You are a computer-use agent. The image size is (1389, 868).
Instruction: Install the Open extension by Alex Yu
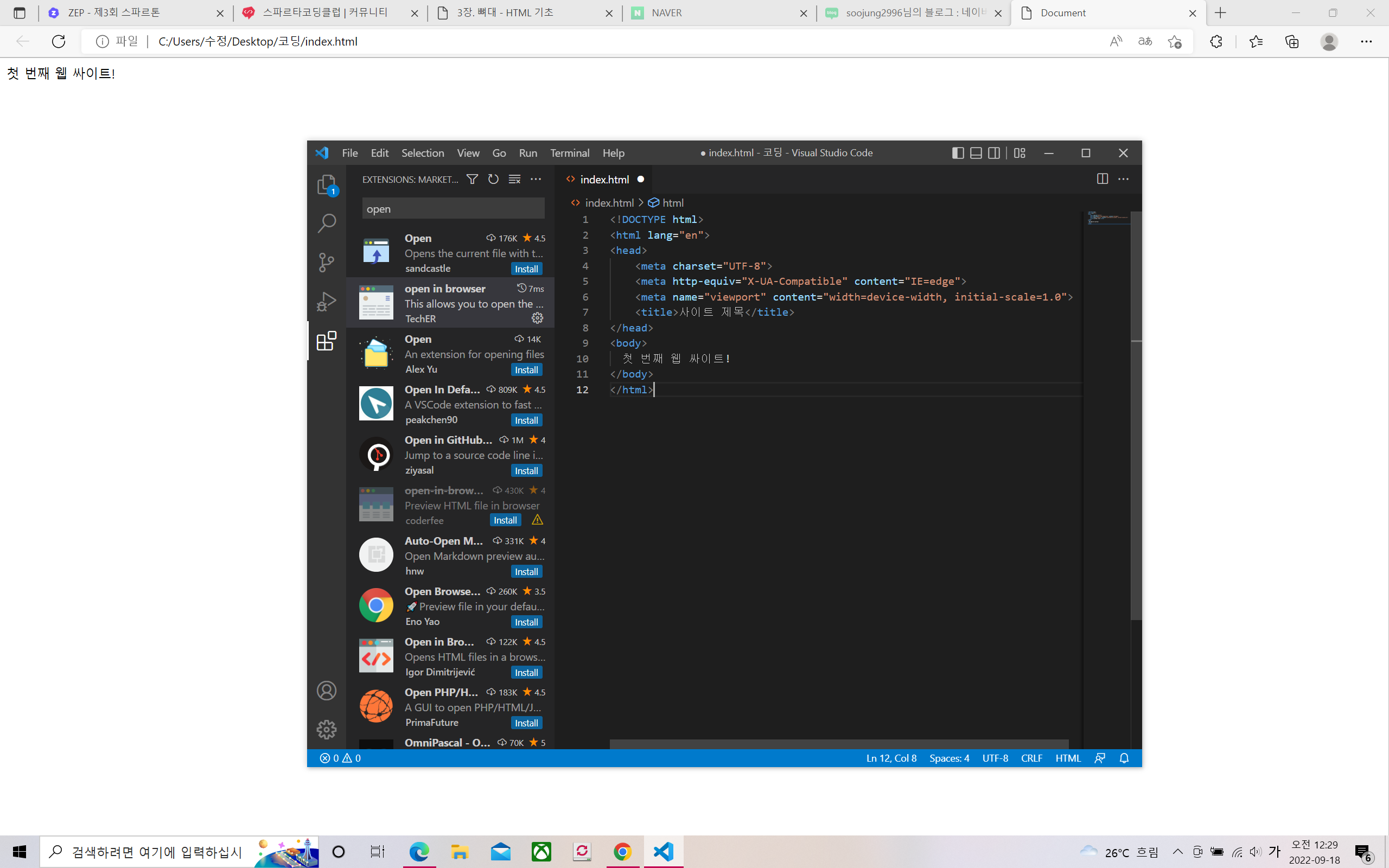pos(526,369)
